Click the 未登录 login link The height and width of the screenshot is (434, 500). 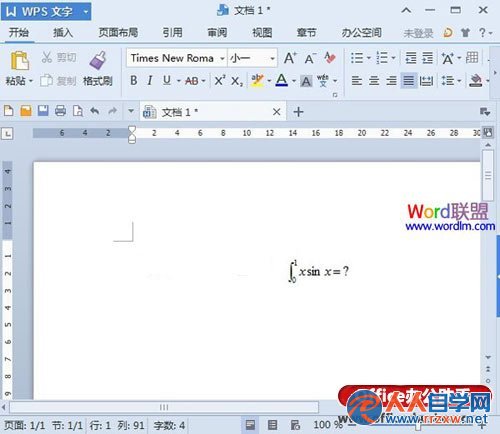pos(418,33)
